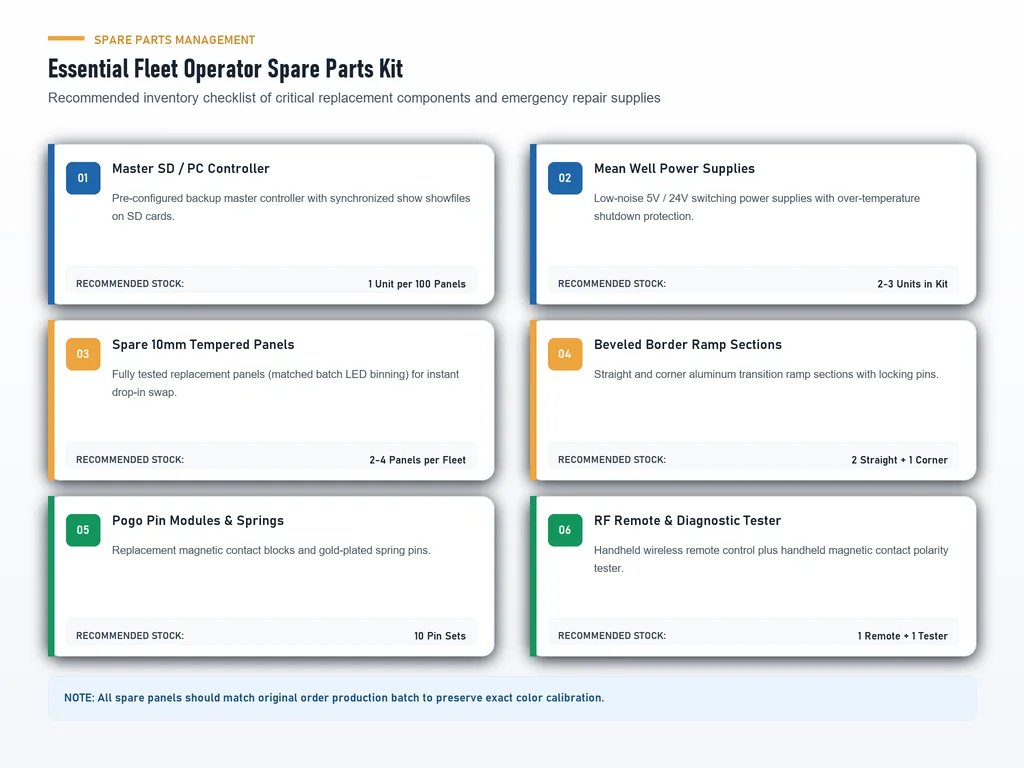Select the '2-4 Panels per Fleet' stock value
This screenshot has width=1024, height=768.
[x=417, y=460]
